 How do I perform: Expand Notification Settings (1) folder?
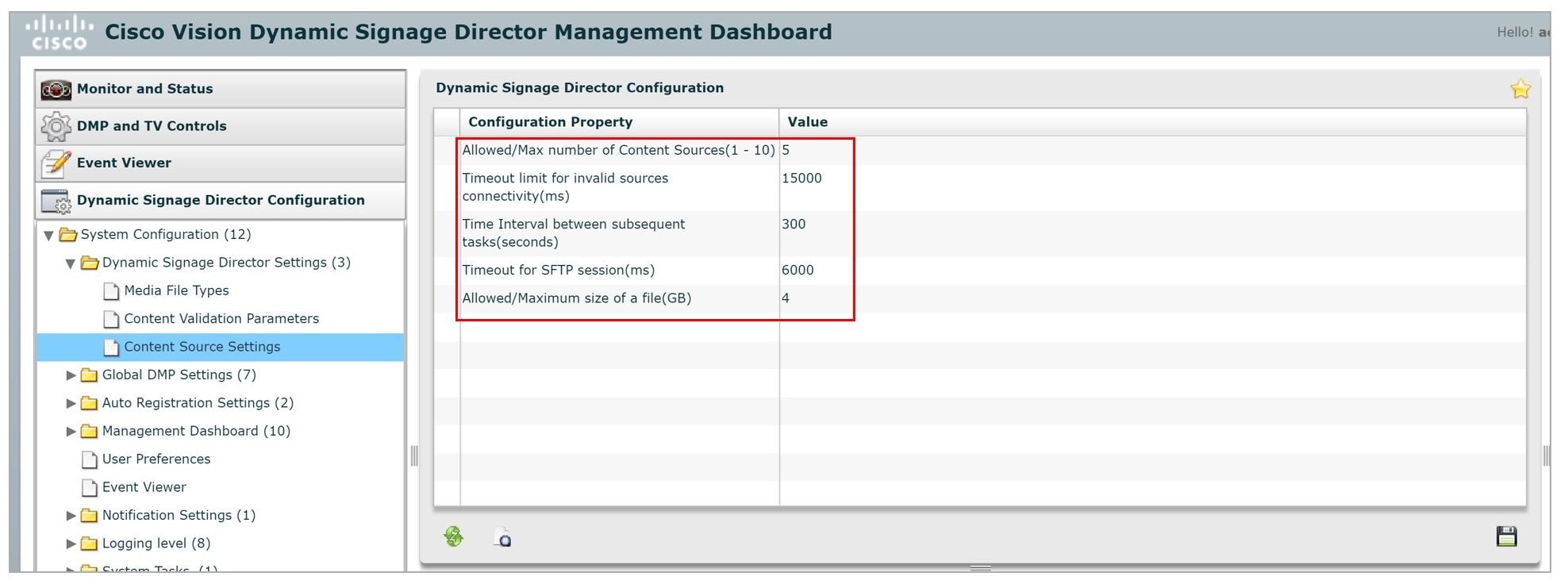pyautogui.click(x=71, y=516)
